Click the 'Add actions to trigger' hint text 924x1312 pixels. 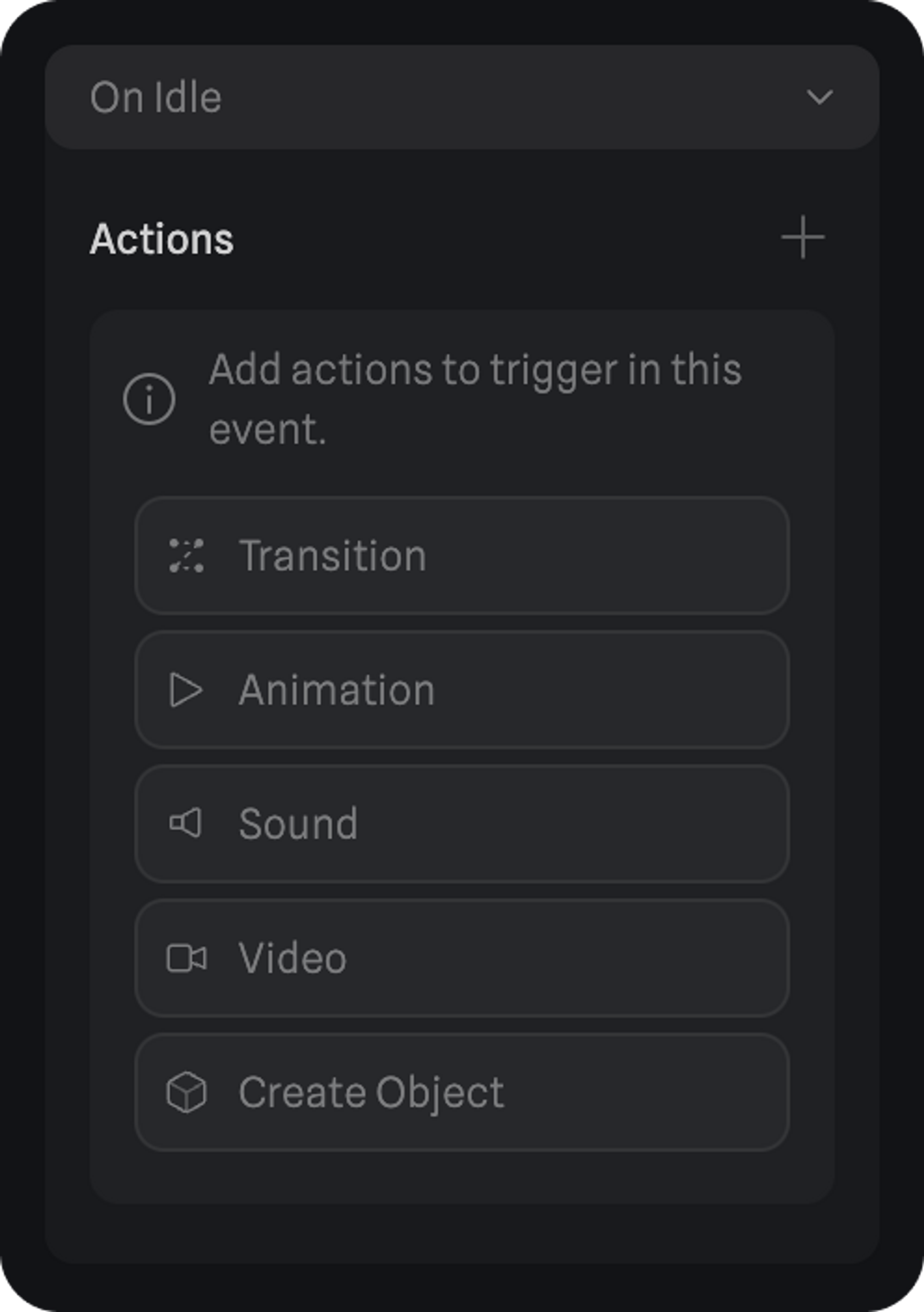[474, 399]
